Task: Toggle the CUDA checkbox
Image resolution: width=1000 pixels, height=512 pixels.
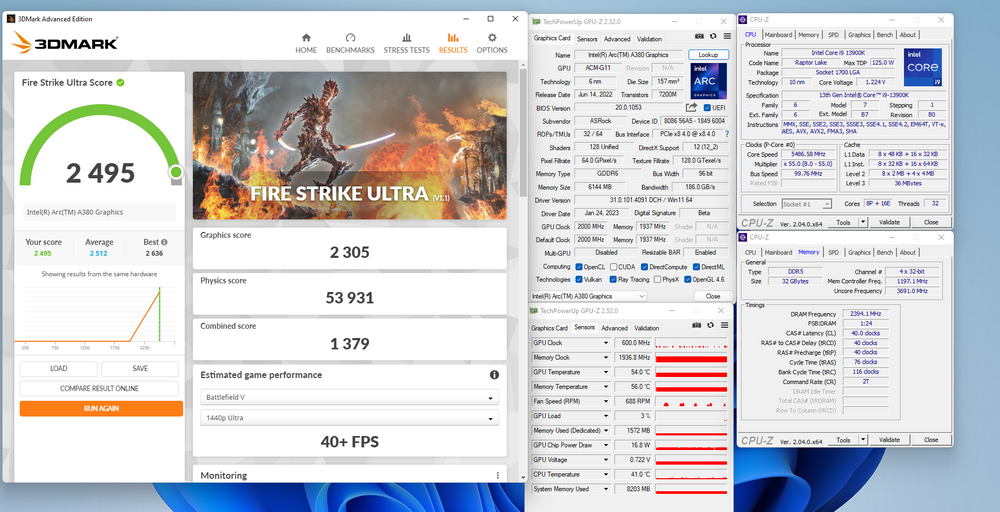Action: tap(613, 267)
